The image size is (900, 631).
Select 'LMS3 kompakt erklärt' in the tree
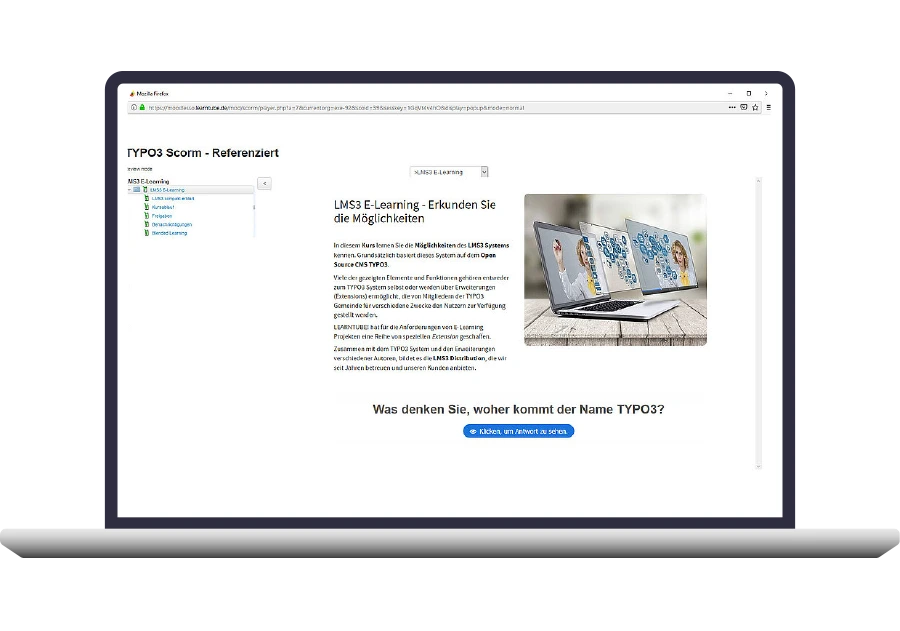(173, 198)
